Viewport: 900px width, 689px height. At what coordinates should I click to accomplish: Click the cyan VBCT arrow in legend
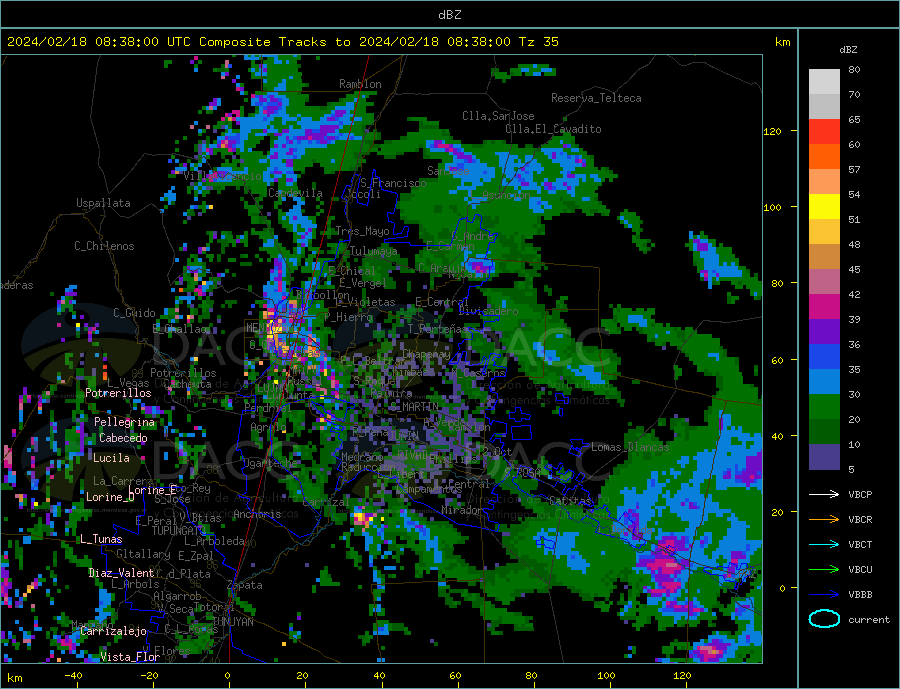pyautogui.click(x=824, y=544)
